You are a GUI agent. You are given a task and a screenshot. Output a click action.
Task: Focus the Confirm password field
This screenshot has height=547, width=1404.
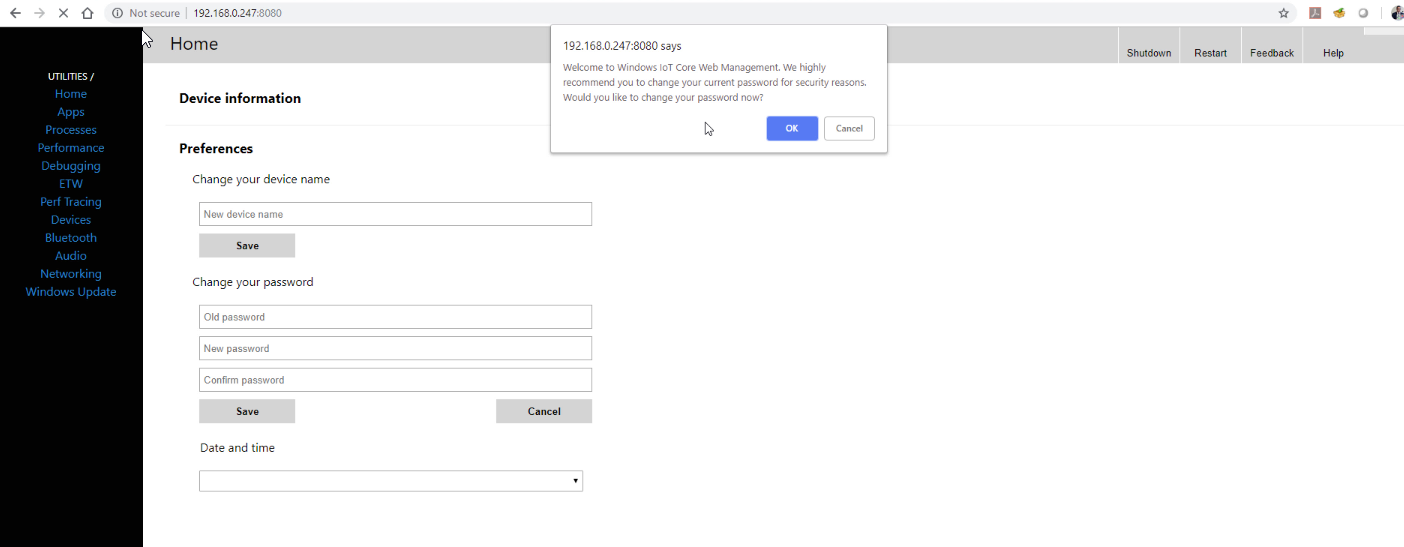pos(395,380)
